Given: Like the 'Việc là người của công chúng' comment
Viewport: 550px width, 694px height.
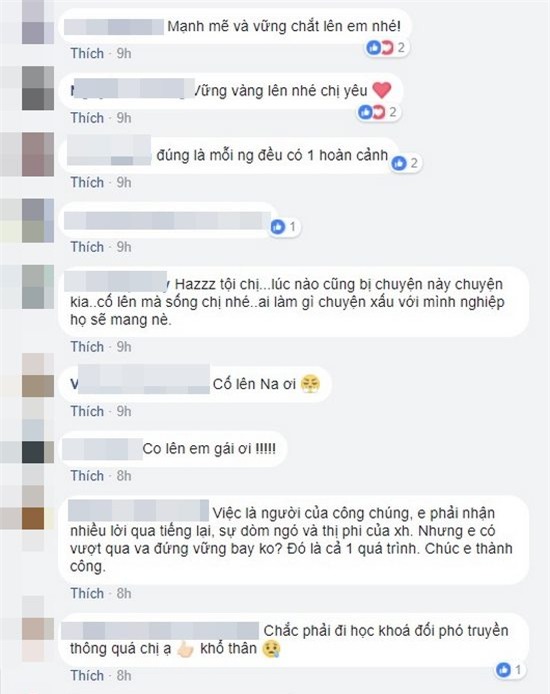Looking at the screenshot, I should click(x=87, y=593).
